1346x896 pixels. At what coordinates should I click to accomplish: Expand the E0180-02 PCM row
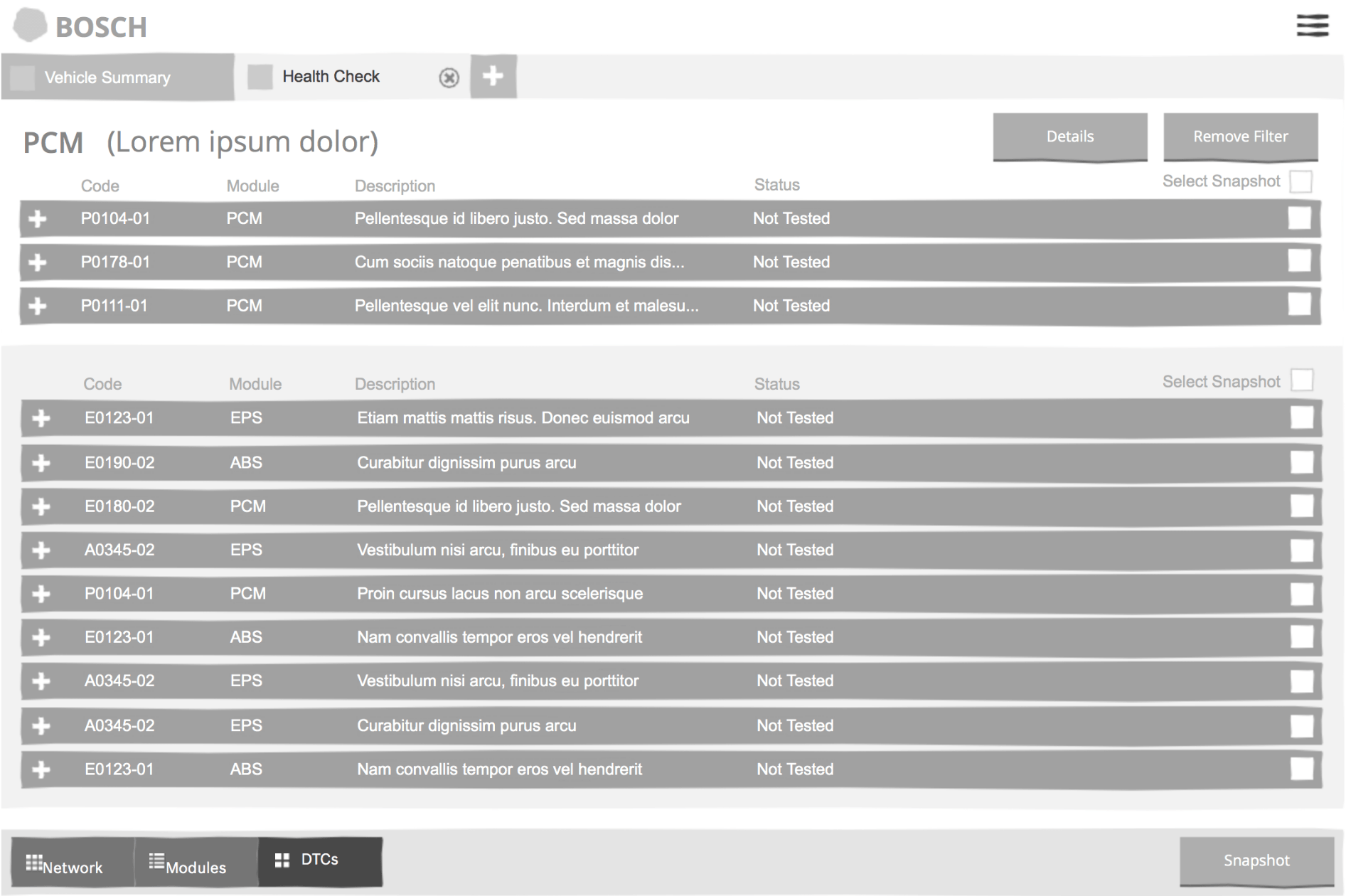(41, 506)
